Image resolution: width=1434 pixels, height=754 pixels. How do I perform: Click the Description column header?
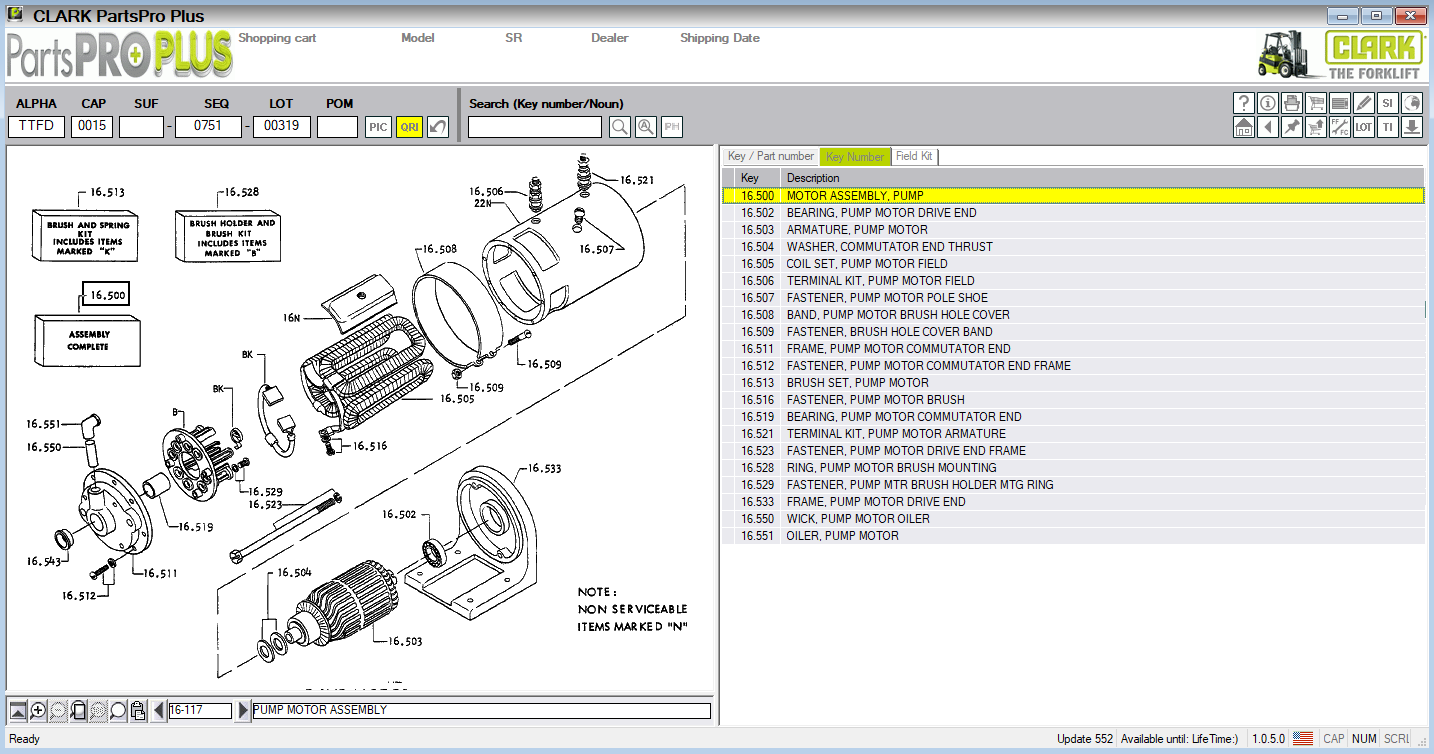[1102, 178]
